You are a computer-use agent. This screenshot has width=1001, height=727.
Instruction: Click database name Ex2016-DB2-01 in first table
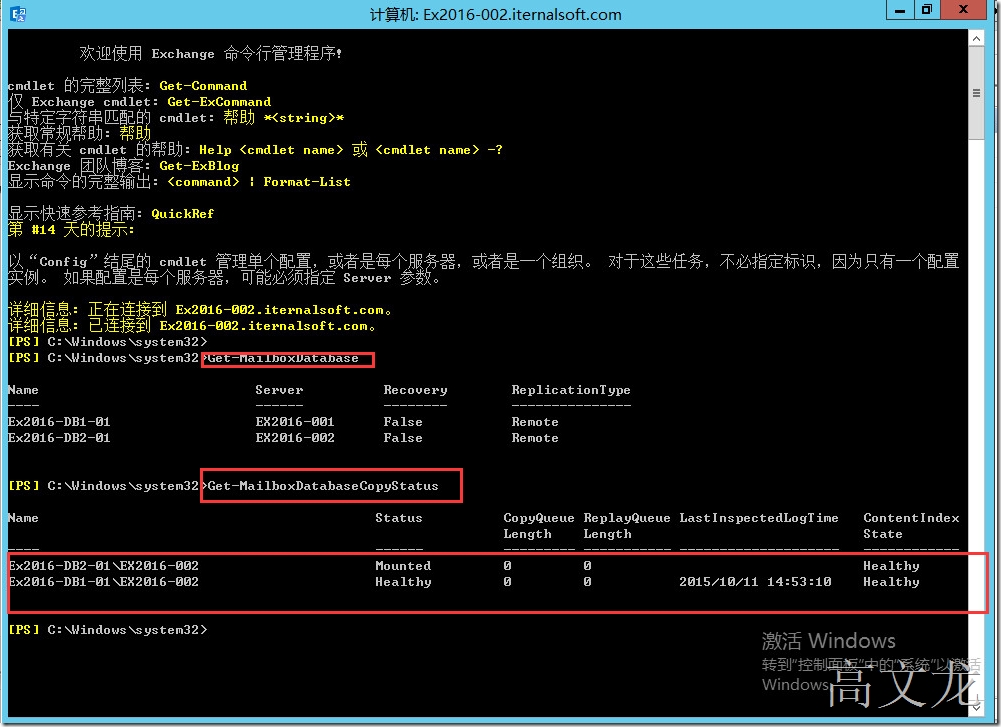click(x=59, y=438)
